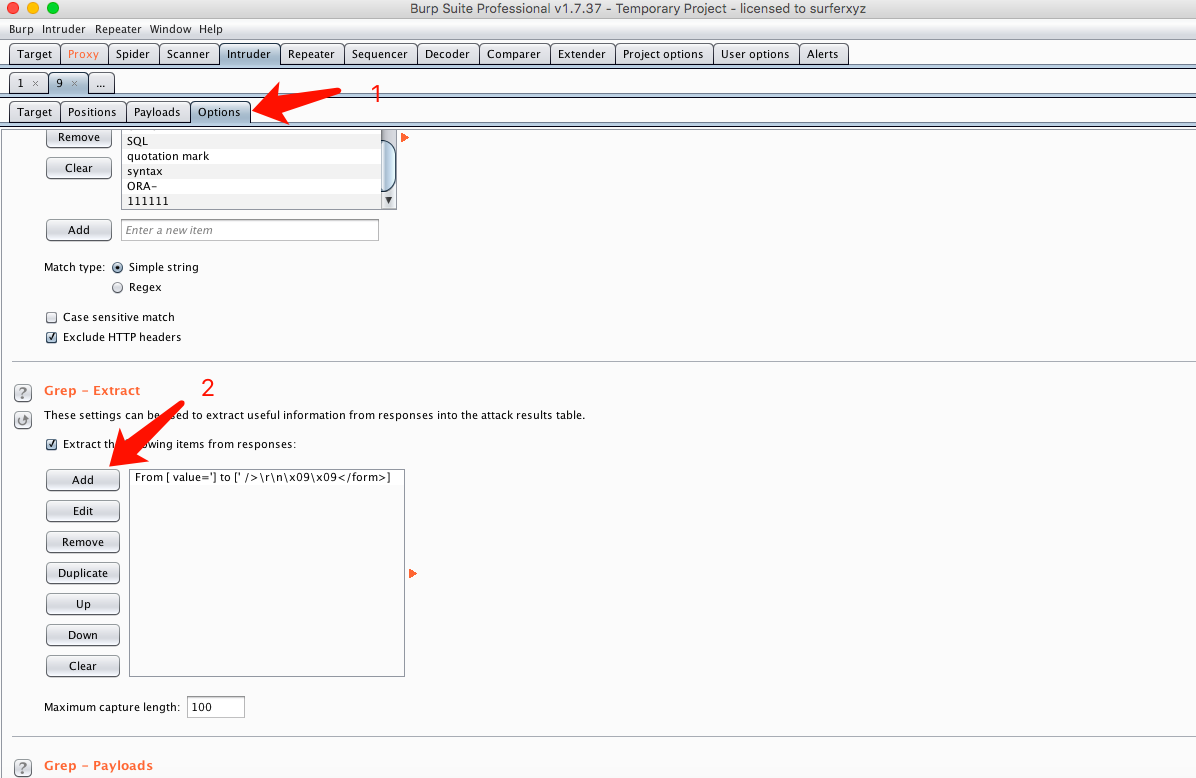This screenshot has height=778, width=1196.
Task: Open the Window menu
Action: 170,29
